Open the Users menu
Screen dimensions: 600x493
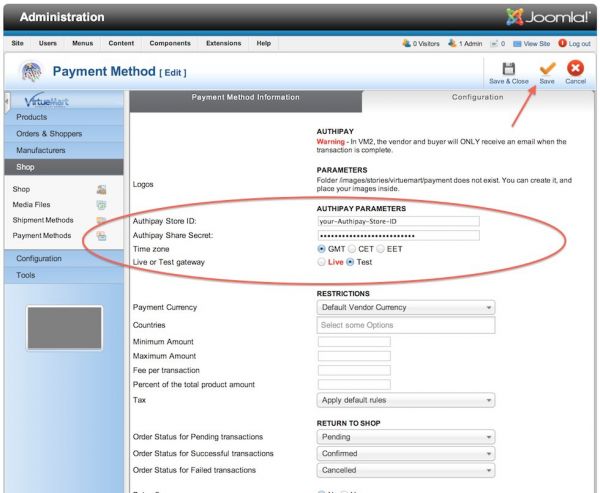click(x=48, y=43)
